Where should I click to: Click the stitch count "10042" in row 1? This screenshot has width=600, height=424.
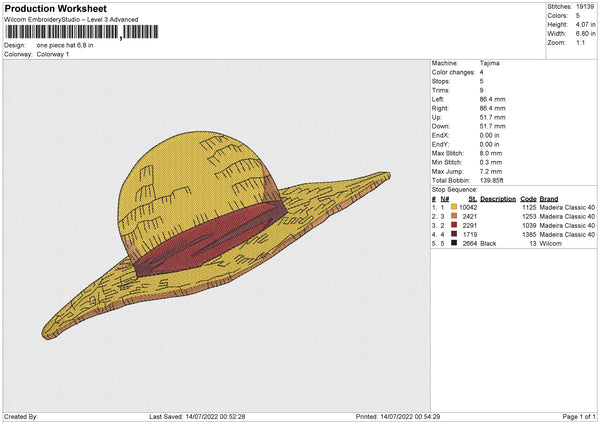pos(468,207)
